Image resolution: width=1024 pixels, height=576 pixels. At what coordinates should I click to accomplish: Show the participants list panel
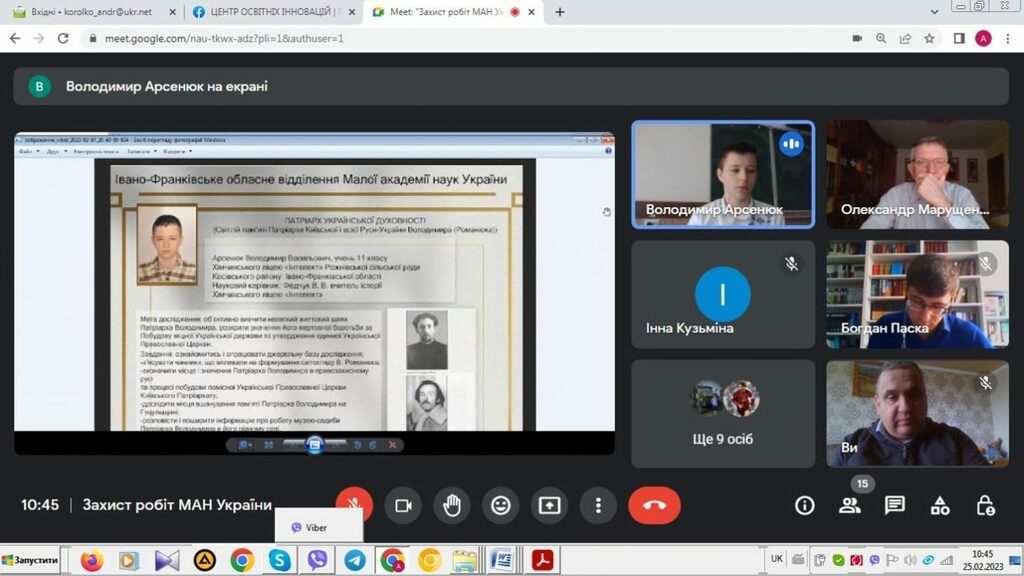850,505
